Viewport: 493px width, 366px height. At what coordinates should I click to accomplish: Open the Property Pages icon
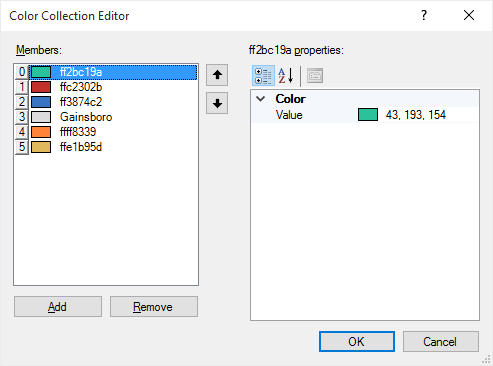pos(315,76)
